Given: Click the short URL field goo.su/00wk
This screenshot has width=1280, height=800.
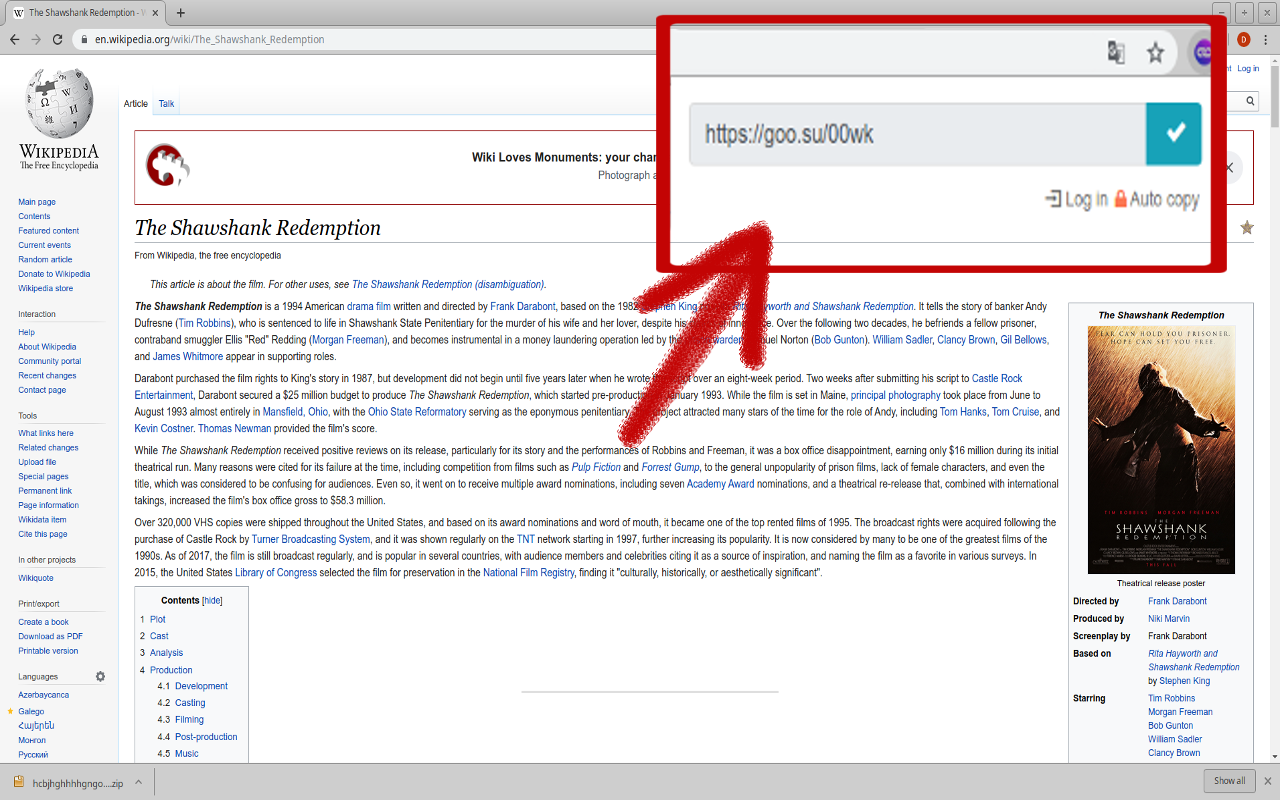Looking at the screenshot, I should [917, 133].
